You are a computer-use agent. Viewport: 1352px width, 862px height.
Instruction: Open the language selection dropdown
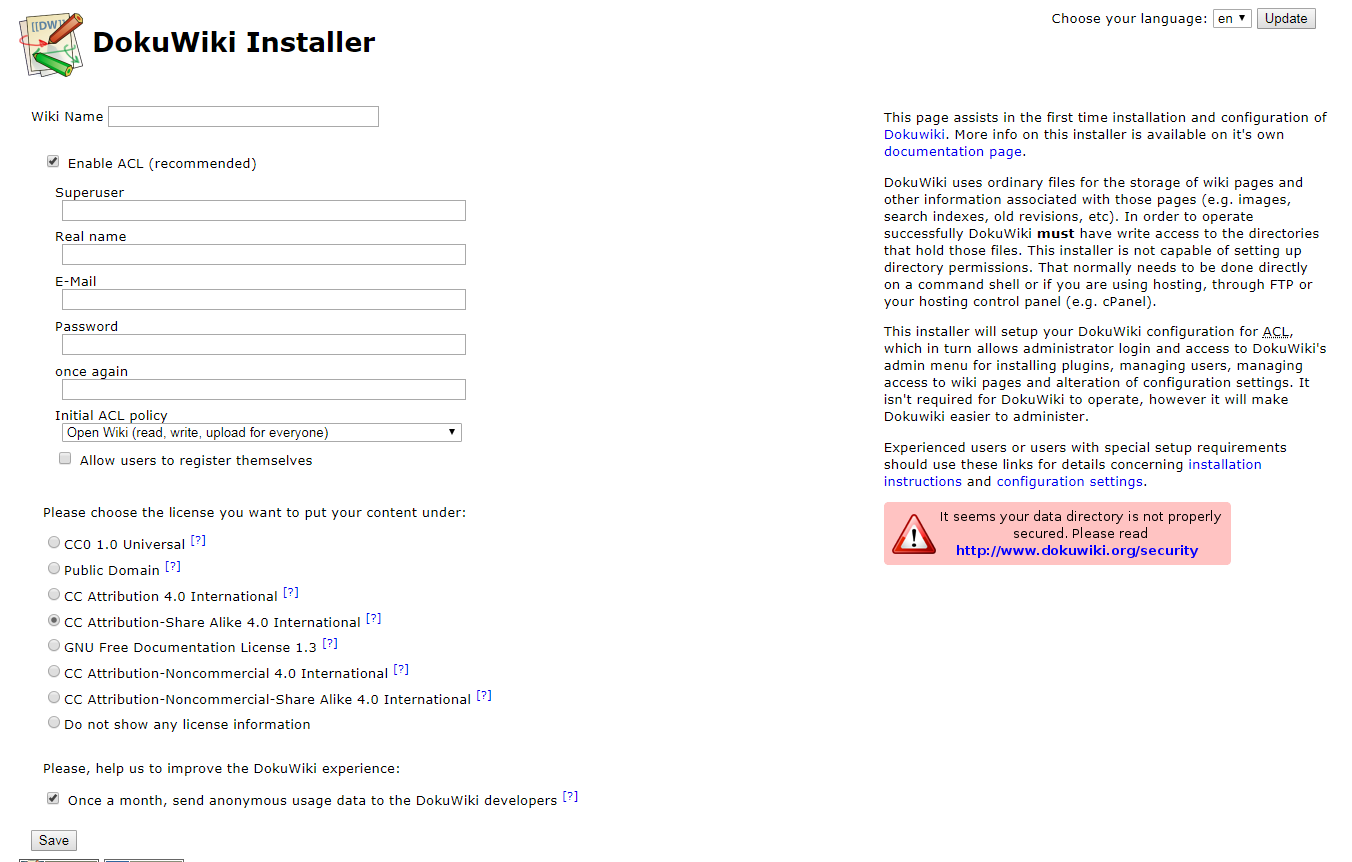click(x=1232, y=18)
